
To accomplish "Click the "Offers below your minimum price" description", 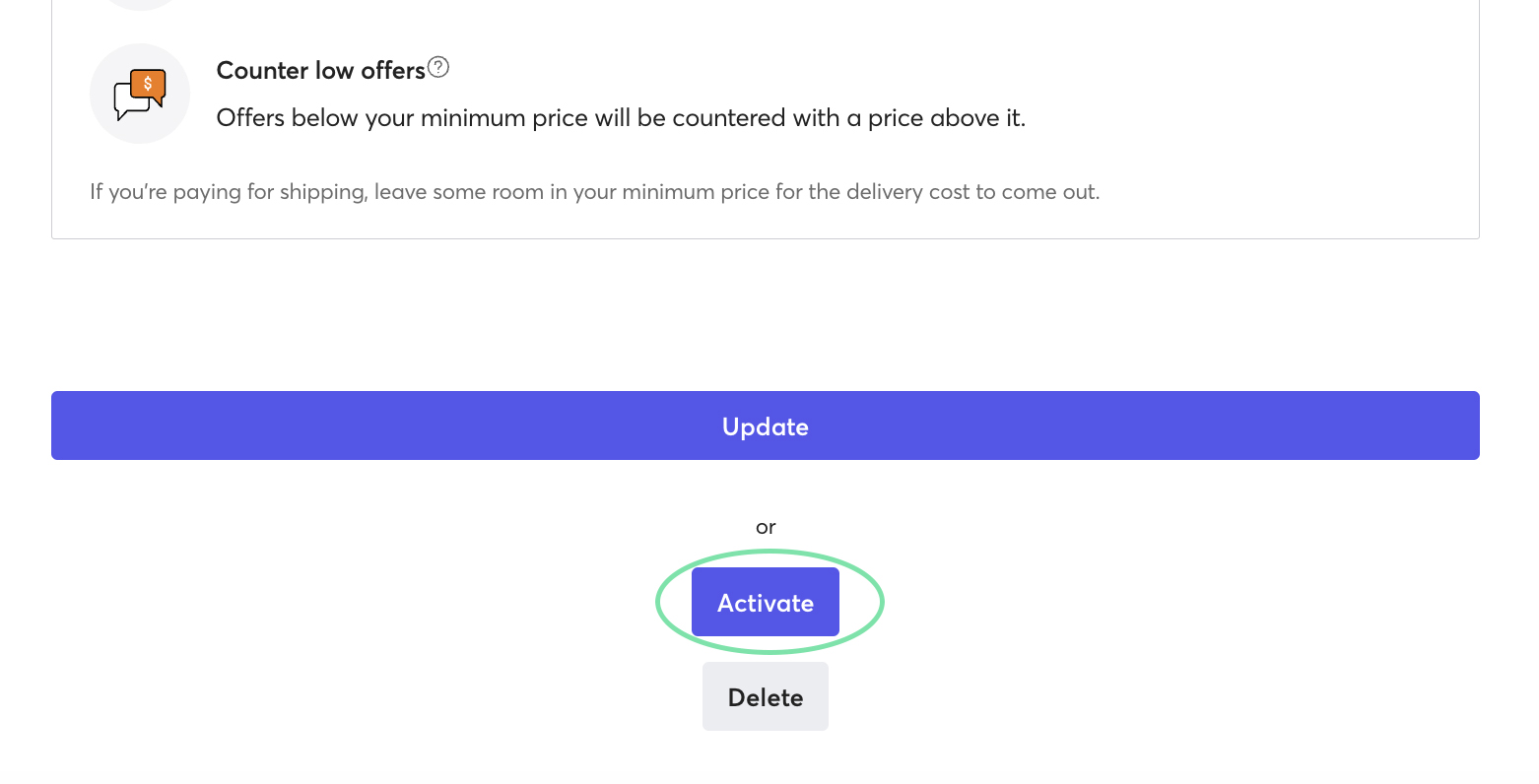I will coord(621,118).
